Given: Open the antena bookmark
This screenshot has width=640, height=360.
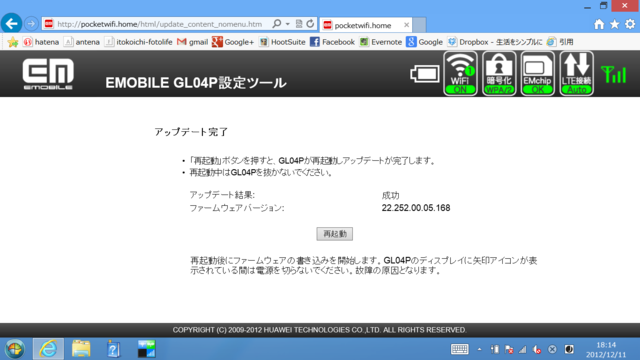Looking at the screenshot, I should (82, 42).
